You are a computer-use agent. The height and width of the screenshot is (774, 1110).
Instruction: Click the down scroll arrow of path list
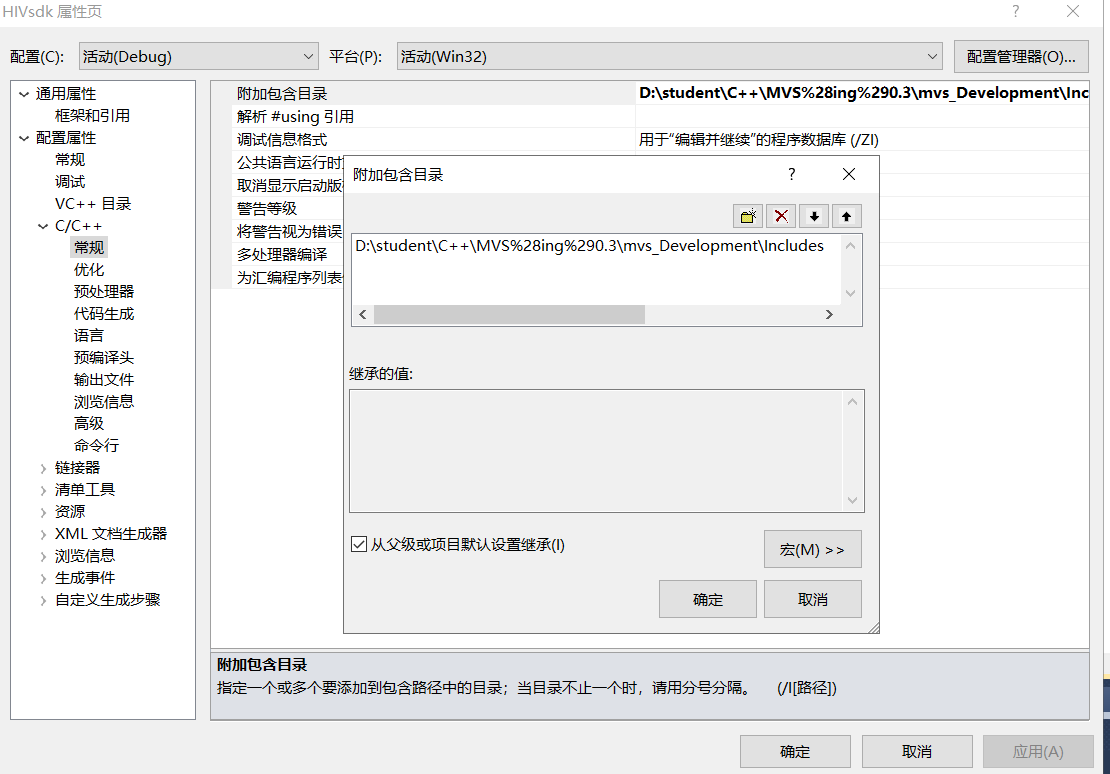[x=850, y=293]
